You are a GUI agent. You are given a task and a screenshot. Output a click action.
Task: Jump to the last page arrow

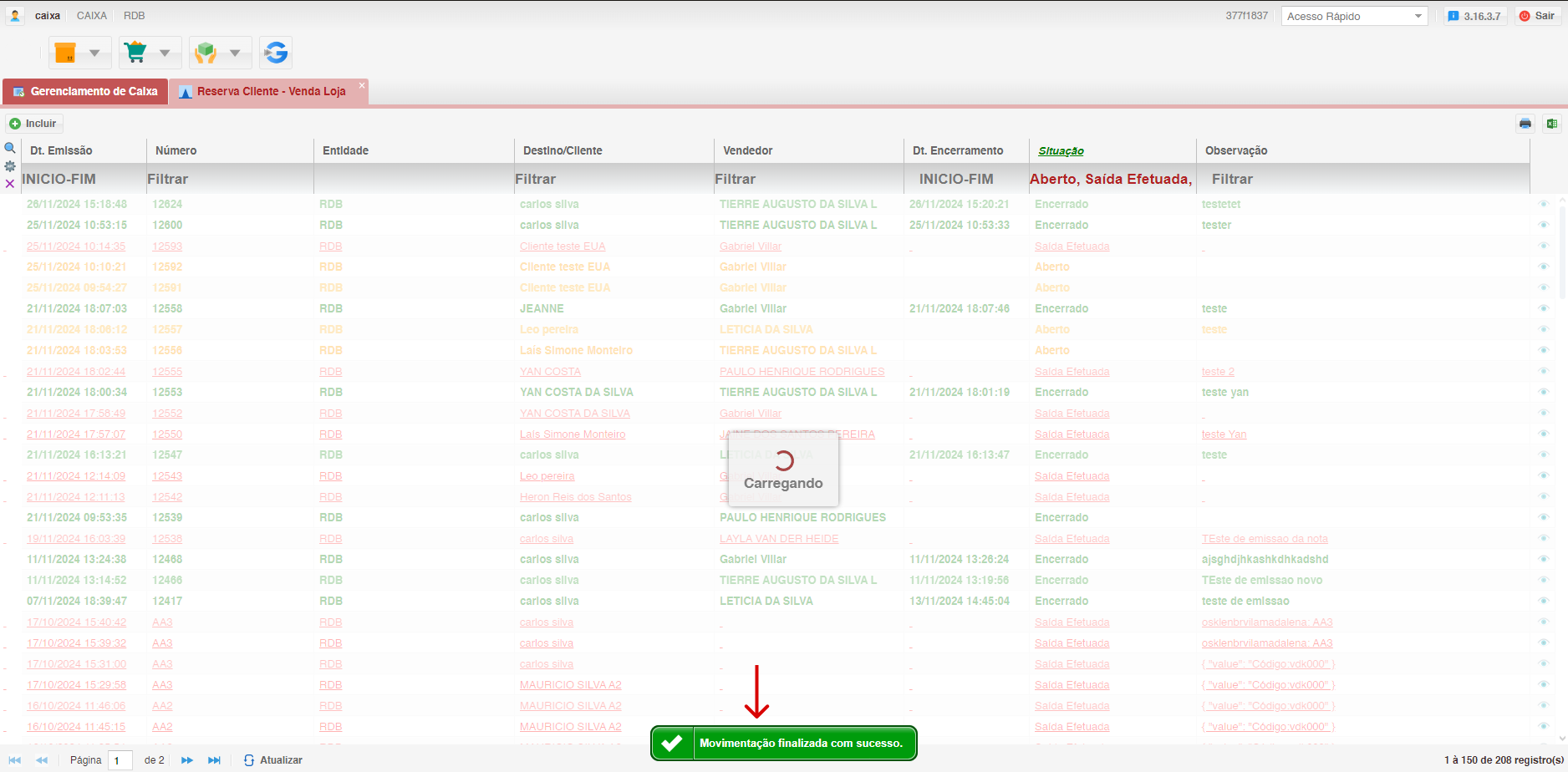[214, 760]
